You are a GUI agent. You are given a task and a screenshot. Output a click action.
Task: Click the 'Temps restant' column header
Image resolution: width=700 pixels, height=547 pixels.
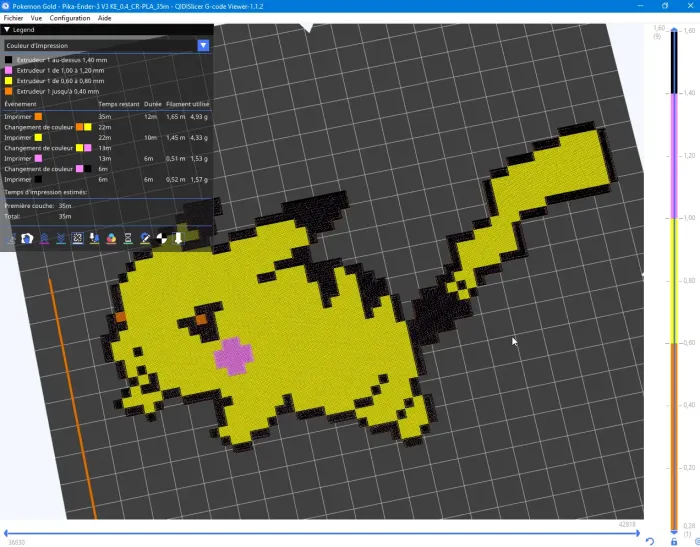click(119, 104)
